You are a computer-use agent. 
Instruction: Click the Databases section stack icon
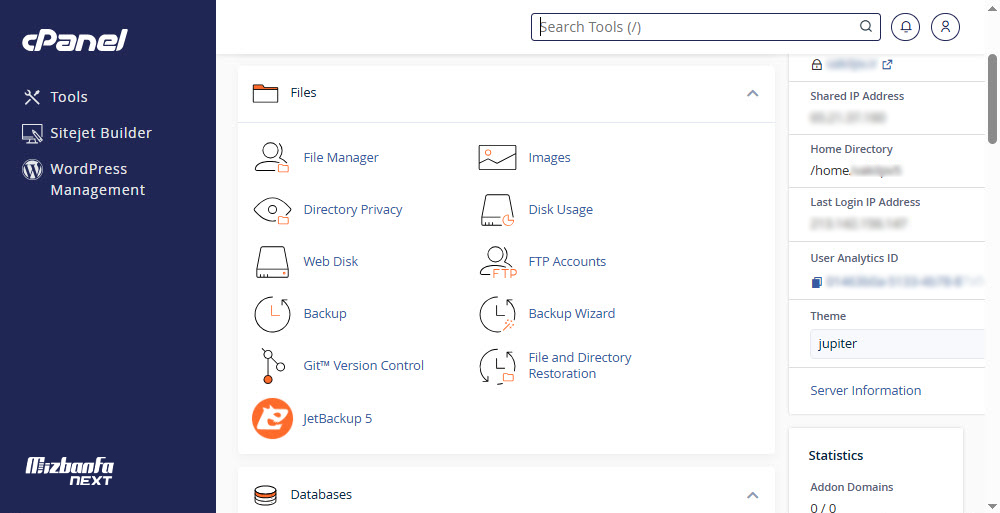point(265,495)
